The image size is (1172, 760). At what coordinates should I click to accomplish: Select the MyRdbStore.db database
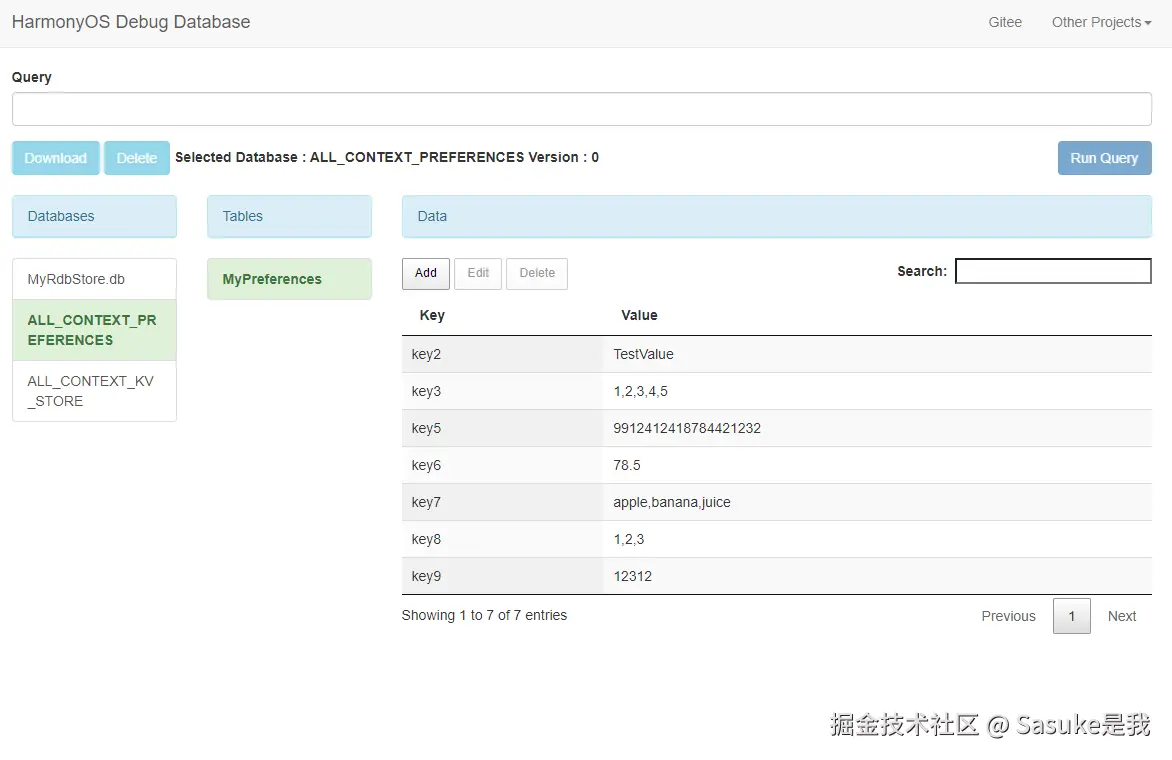pos(94,279)
